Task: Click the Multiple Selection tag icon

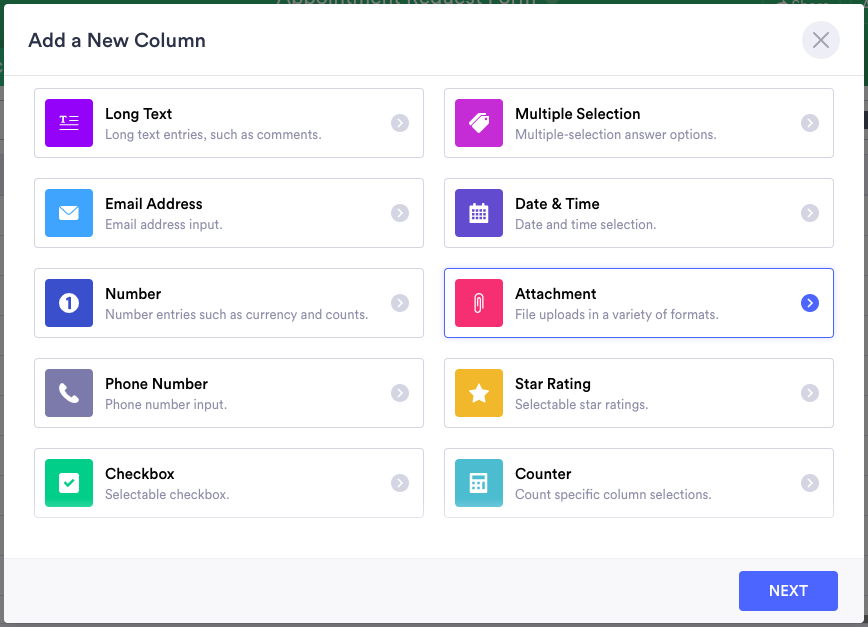Action: (479, 123)
